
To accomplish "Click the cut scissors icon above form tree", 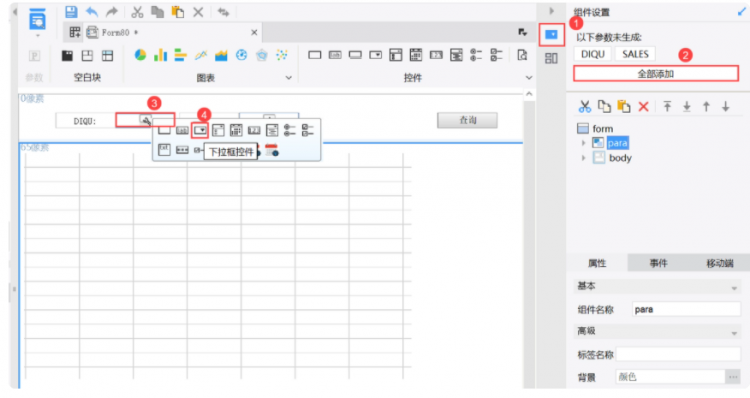I will (585, 107).
